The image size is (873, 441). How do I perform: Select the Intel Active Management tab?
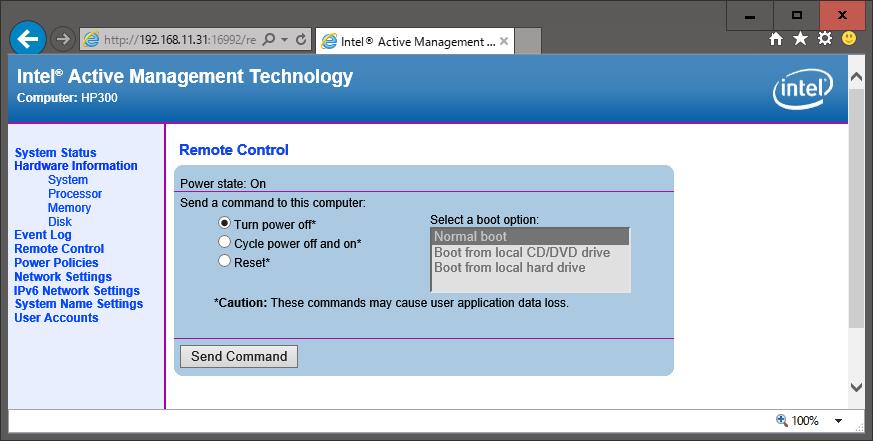click(x=415, y=41)
